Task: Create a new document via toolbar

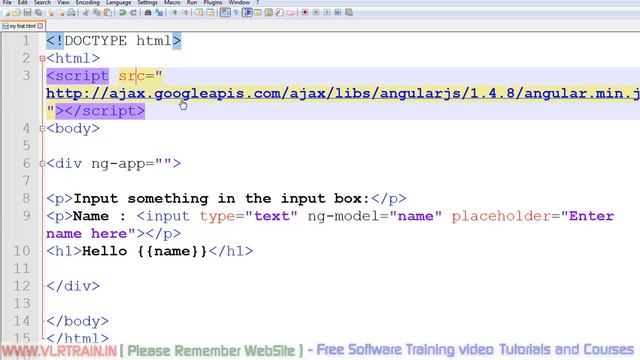Action: click(x=7, y=13)
